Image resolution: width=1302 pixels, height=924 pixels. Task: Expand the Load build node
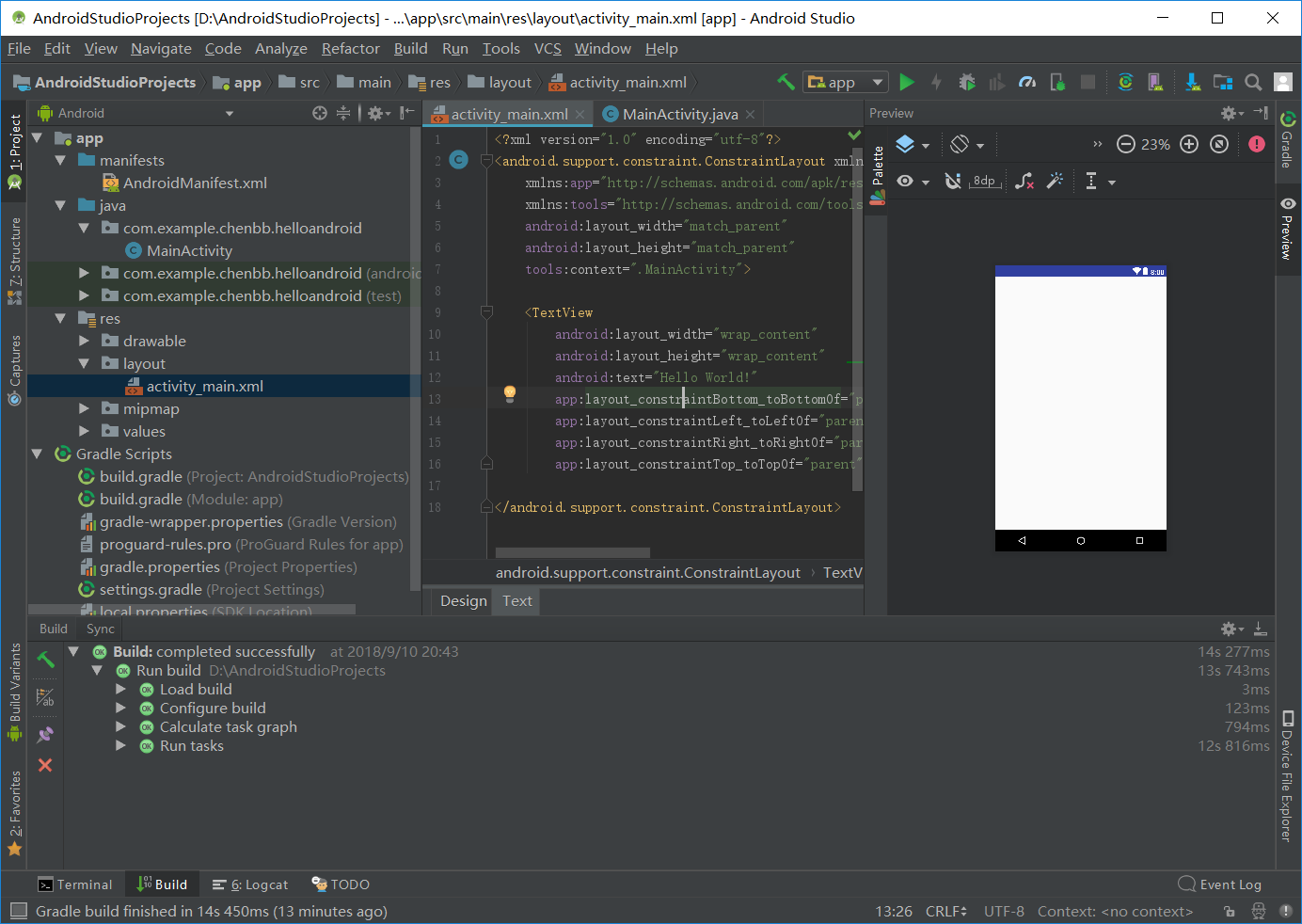(x=120, y=689)
